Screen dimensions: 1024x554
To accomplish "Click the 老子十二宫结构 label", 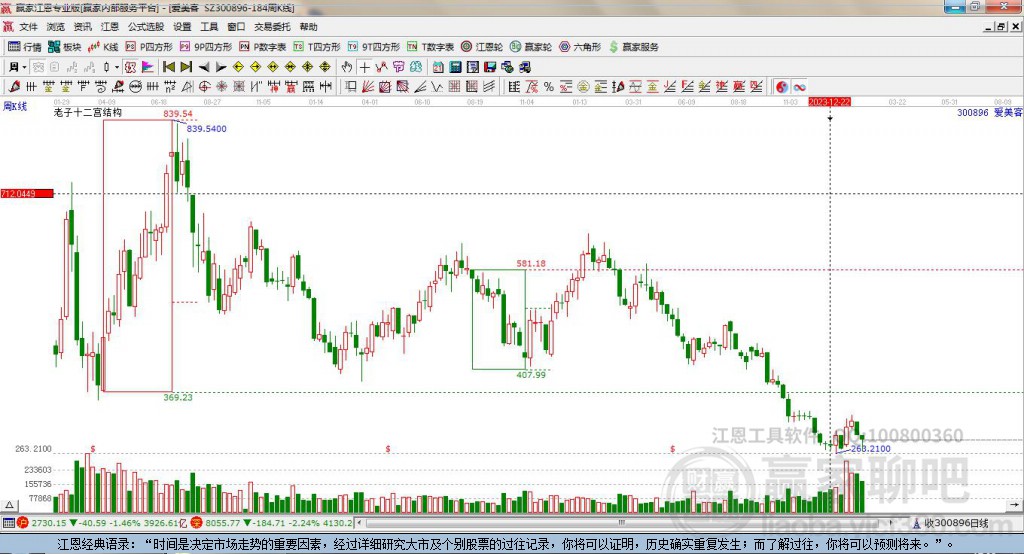I will [x=88, y=112].
